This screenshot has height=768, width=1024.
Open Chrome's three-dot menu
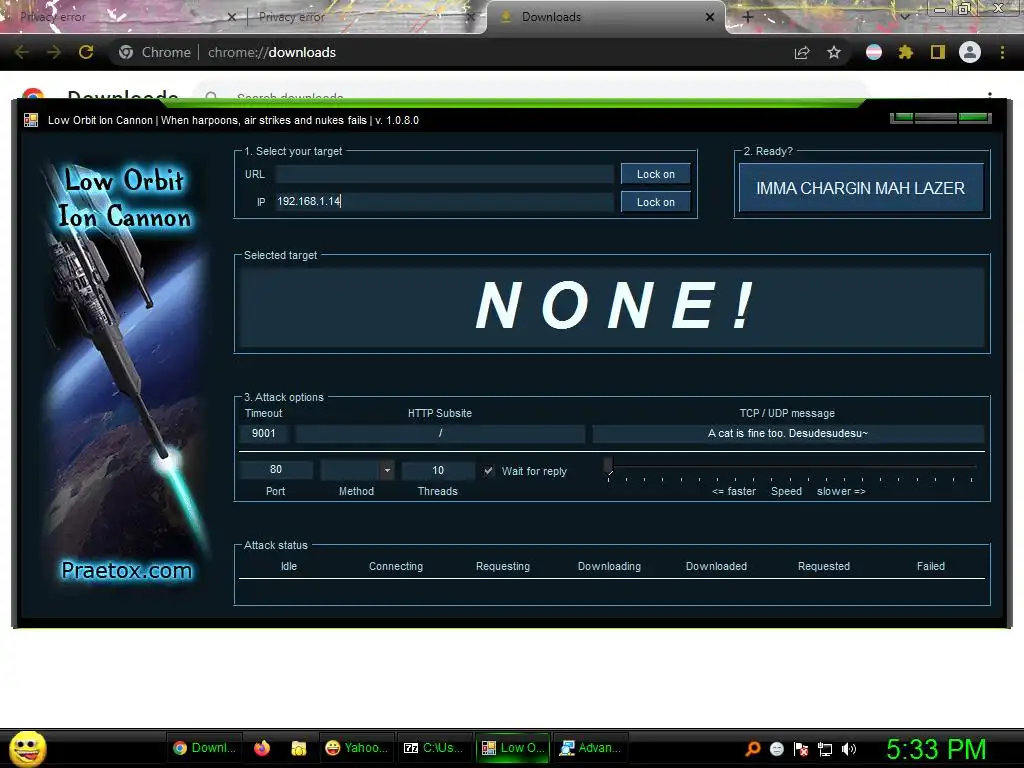pos(1002,52)
